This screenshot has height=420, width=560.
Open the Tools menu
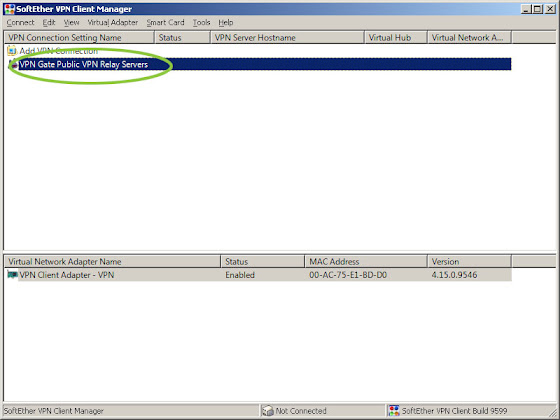coord(201,22)
